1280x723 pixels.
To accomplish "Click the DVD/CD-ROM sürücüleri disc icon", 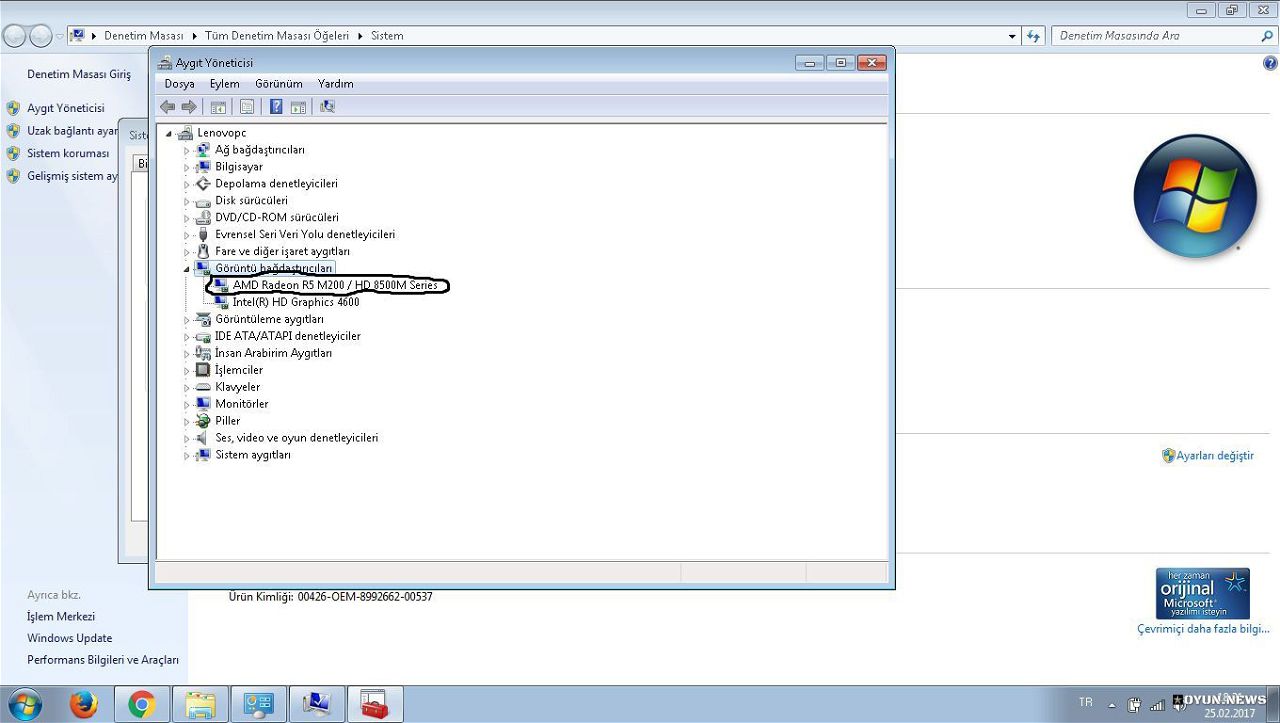I will pyautogui.click(x=203, y=217).
